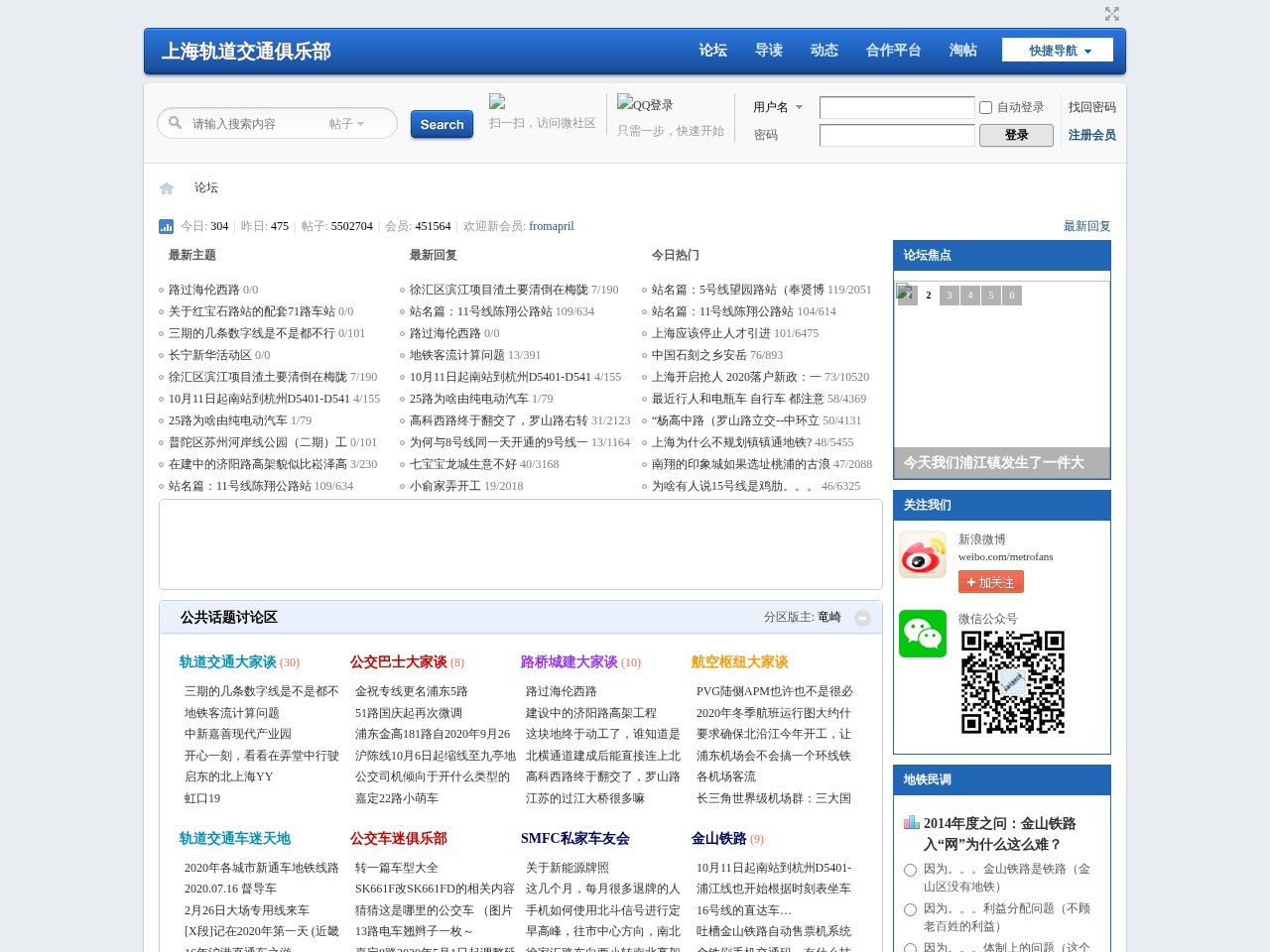Click the new member fromapril username
The height and width of the screenshot is (952, 1270).
click(x=552, y=226)
